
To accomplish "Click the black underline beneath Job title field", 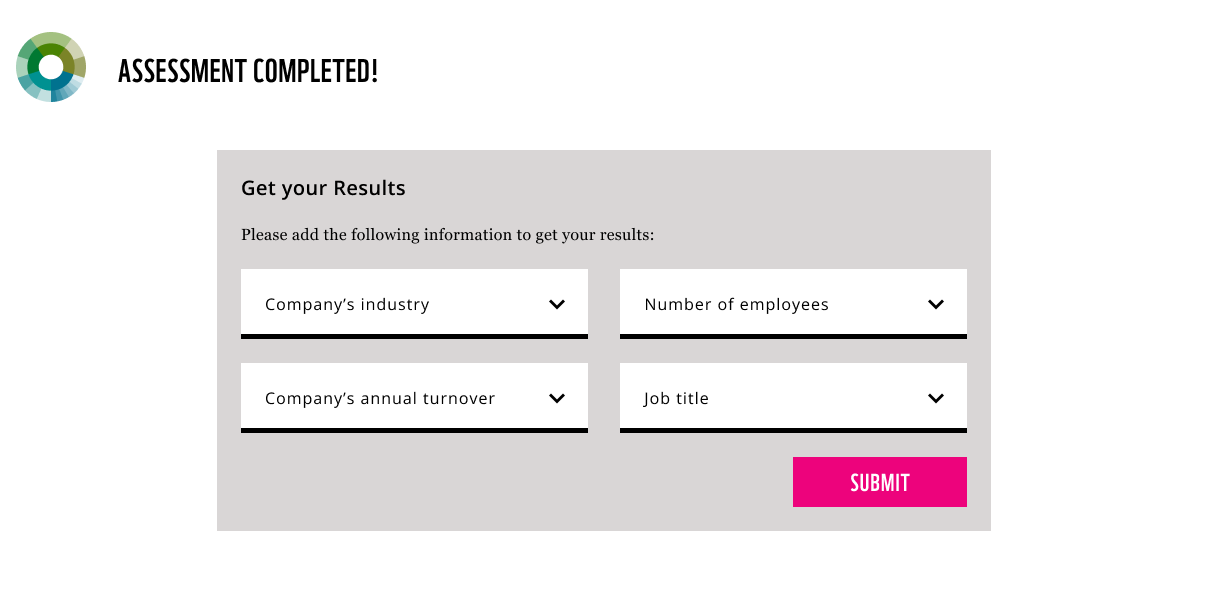I will click(793, 430).
